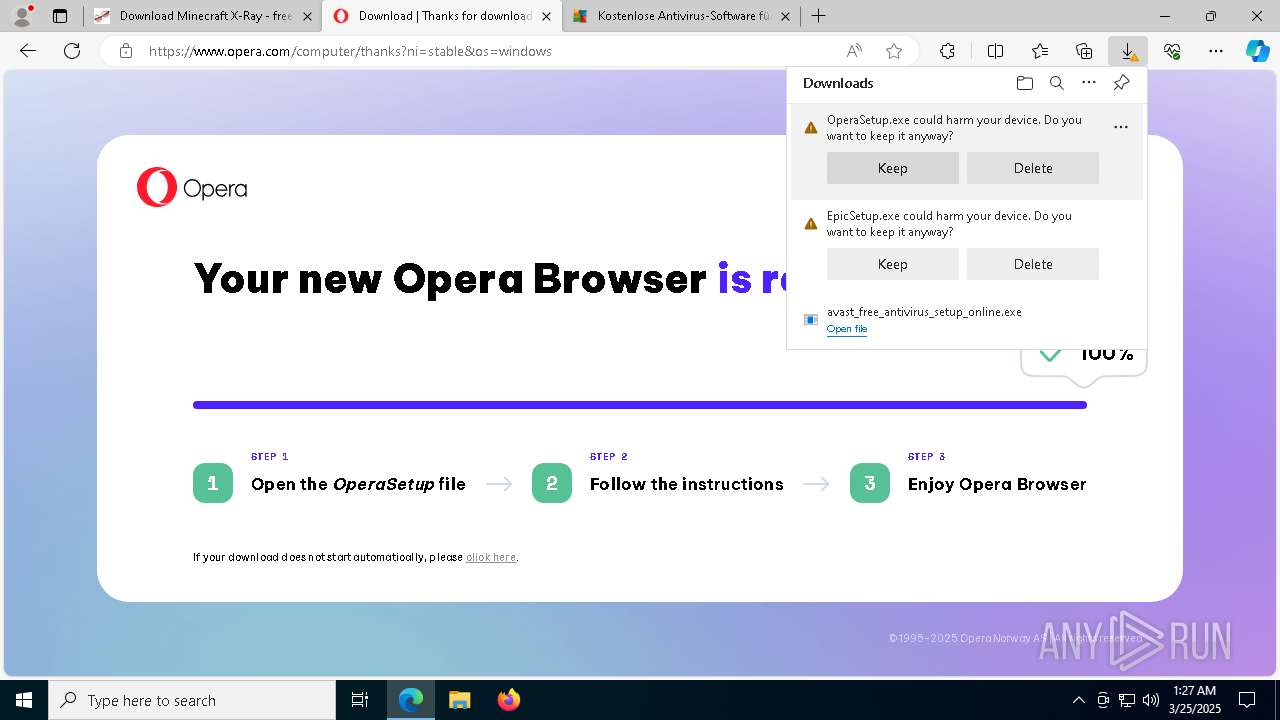Viewport: 1280px width, 720px height.
Task: Open Browser essentials heart icon
Action: tap(1172, 51)
